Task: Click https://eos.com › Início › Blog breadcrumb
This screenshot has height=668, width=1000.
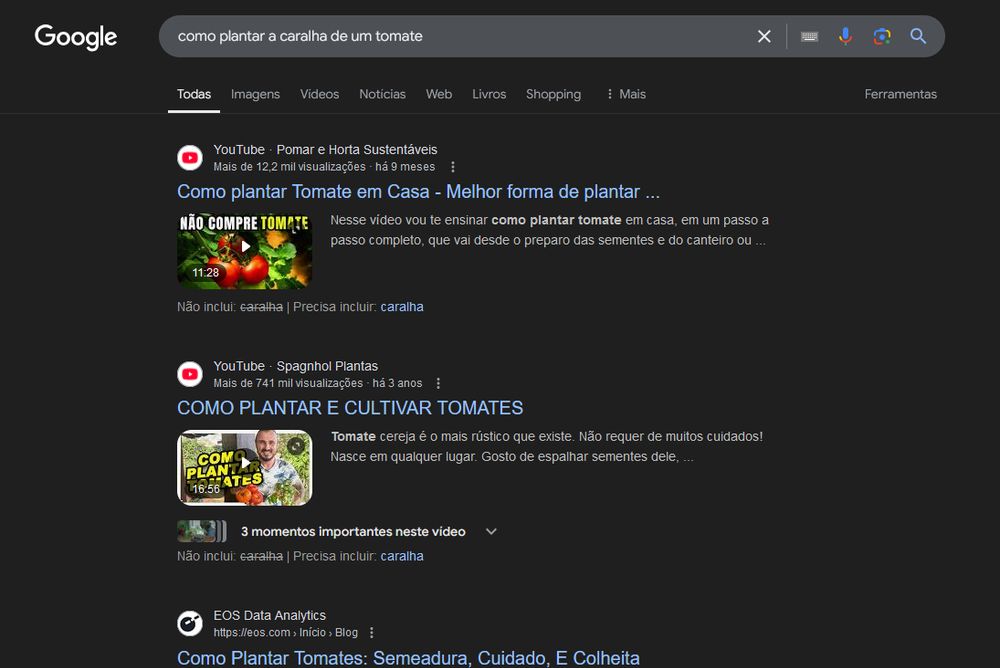Action: 285,632
